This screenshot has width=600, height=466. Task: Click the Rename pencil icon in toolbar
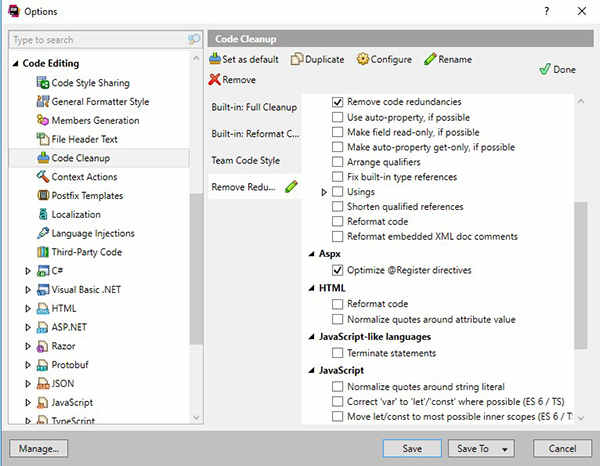pyautogui.click(x=430, y=59)
